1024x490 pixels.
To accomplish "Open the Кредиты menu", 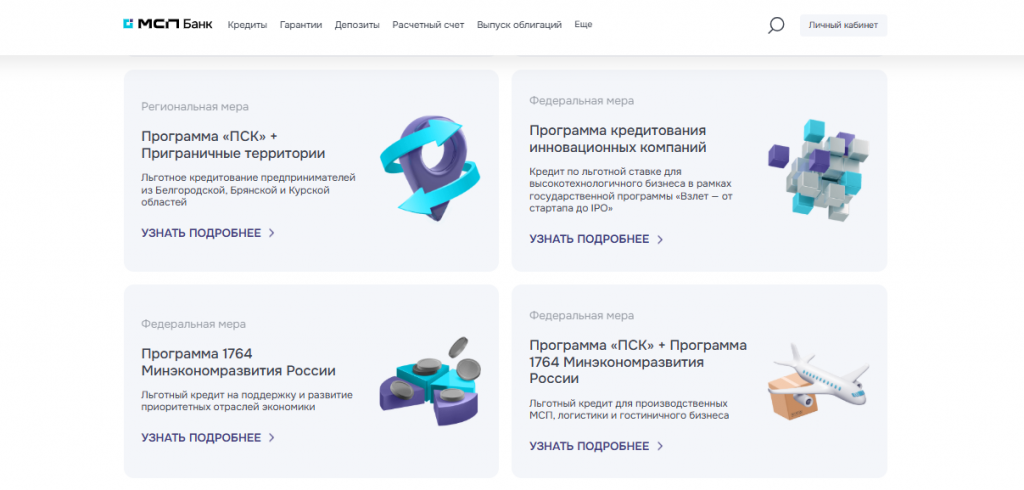I will click(248, 25).
